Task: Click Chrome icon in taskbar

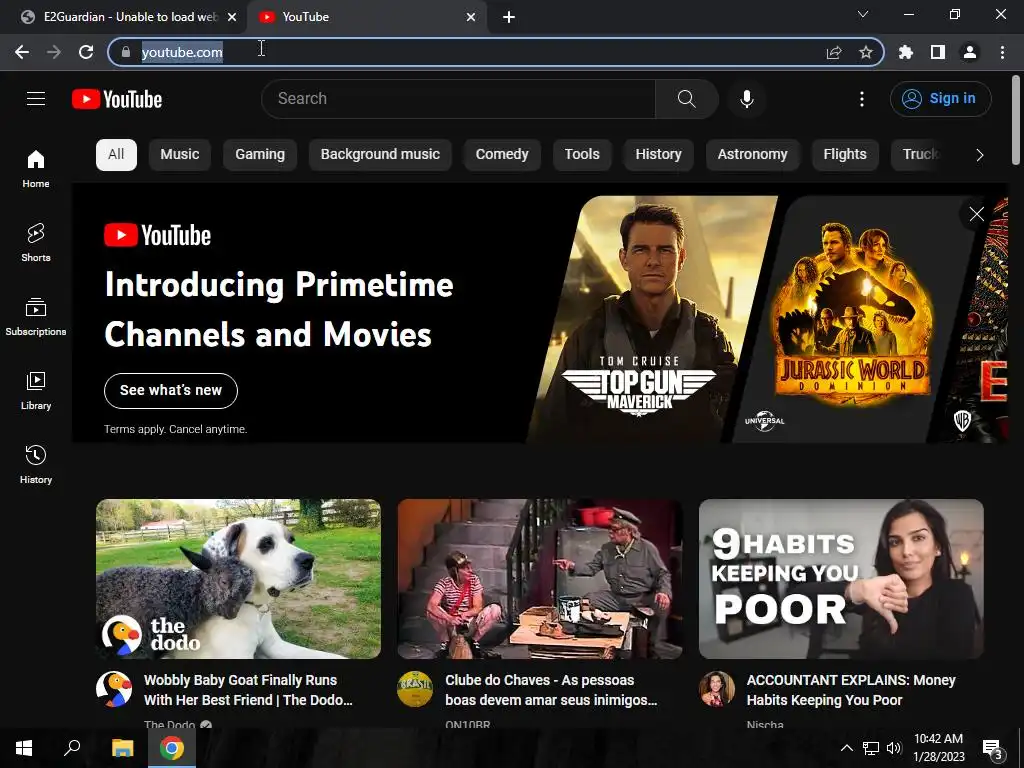Action: (x=172, y=748)
